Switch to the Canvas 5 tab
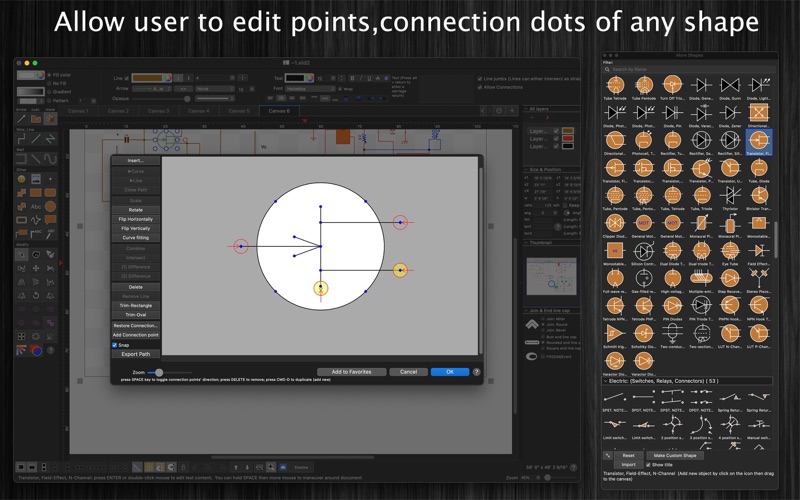 (239, 111)
